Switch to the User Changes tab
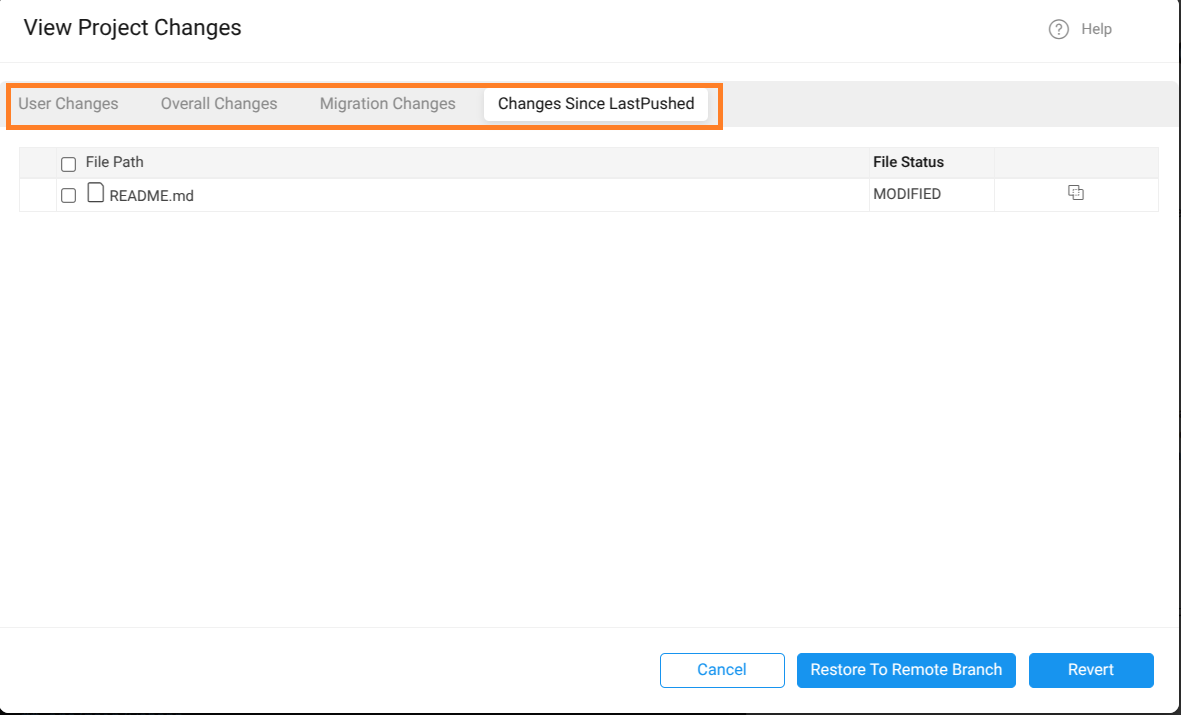Image resolution: width=1181 pixels, height=715 pixels. pyautogui.click(x=69, y=103)
